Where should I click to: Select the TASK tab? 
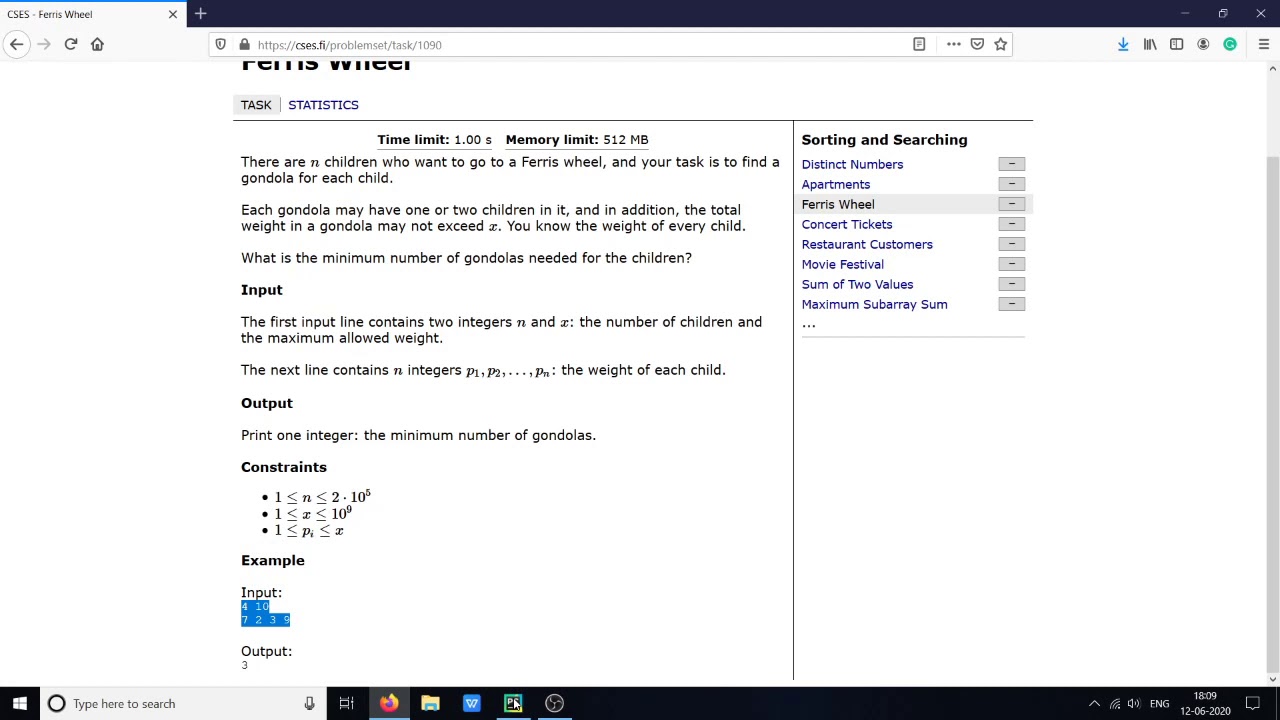pyautogui.click(x=256, y=105)
